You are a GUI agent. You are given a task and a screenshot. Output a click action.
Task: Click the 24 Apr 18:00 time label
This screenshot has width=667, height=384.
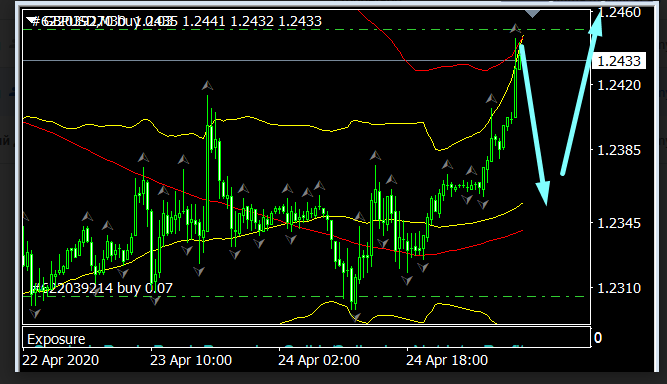tap(447, 360)
